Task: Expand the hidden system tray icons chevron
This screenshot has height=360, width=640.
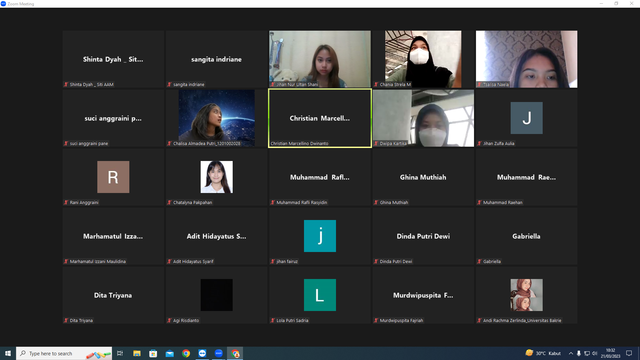Action: click(571, 353)
